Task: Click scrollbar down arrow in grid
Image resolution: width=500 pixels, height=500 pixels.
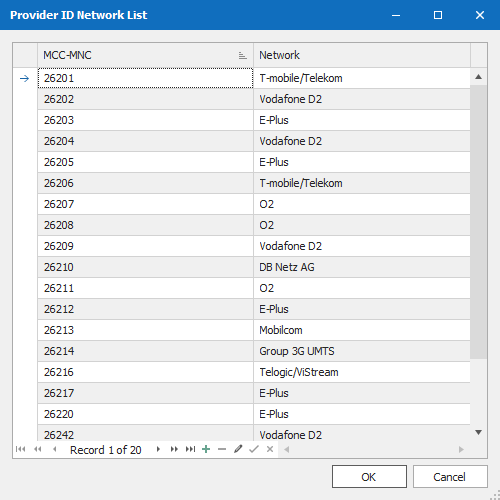Action: click(478, 432)
